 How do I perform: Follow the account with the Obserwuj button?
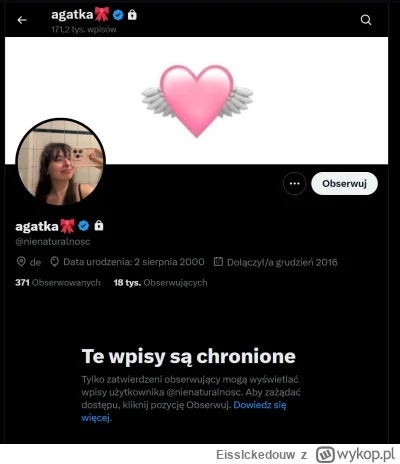click(344, 183)
